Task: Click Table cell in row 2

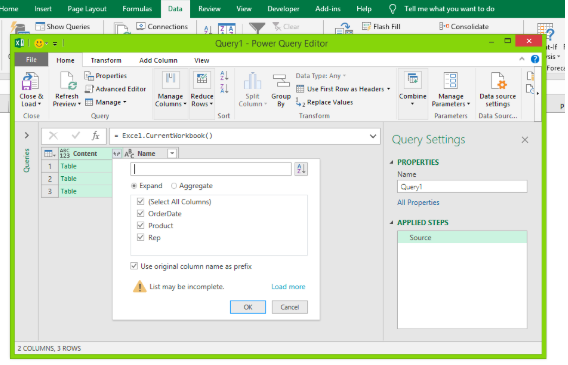Action: 85,179
